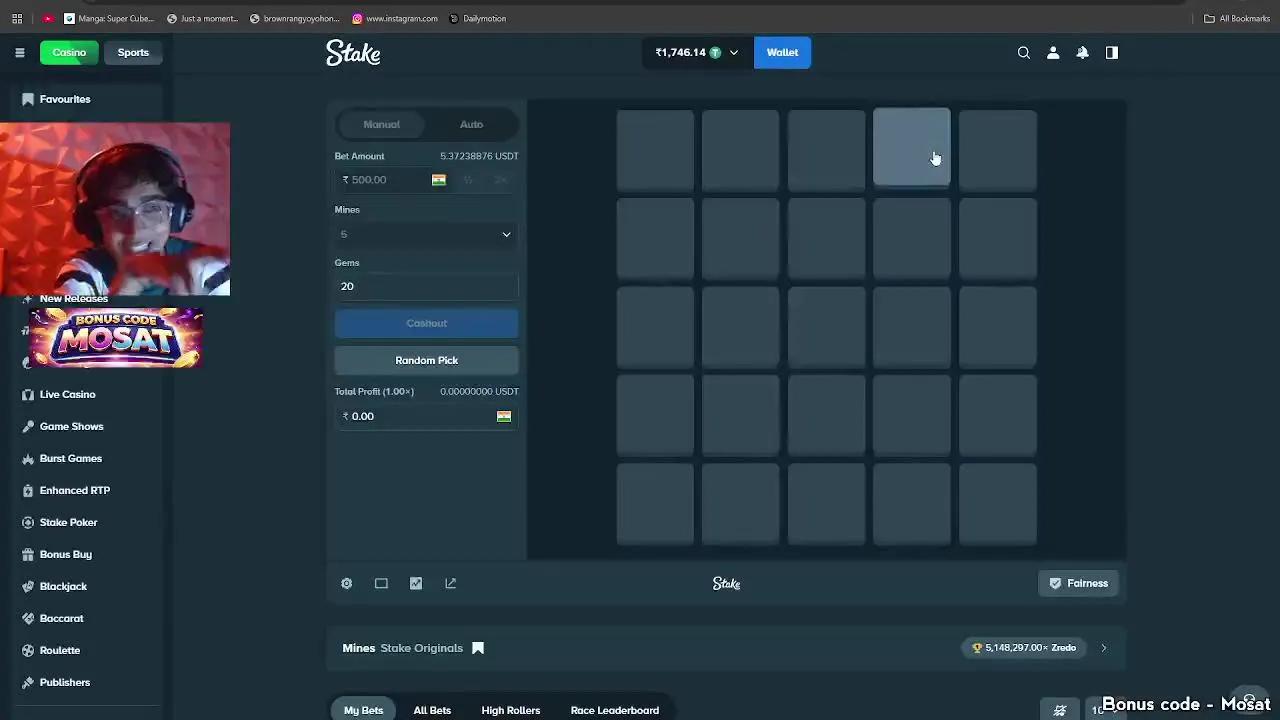
Task: Toggle the side panel icon in the header
Action: [x=1111, y=52]
